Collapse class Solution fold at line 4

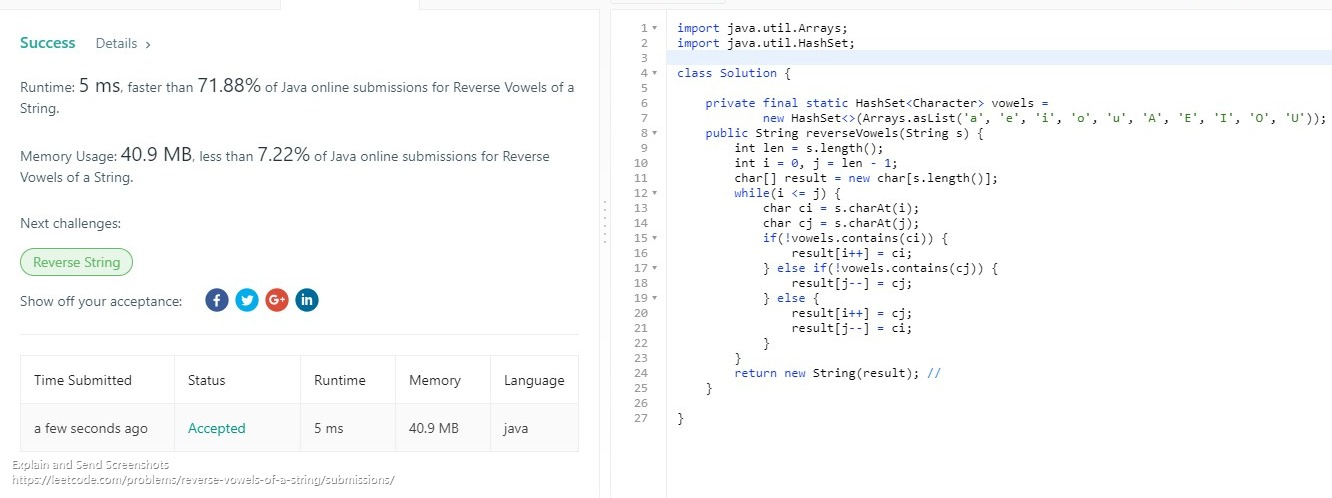click(x=655, y=73)
